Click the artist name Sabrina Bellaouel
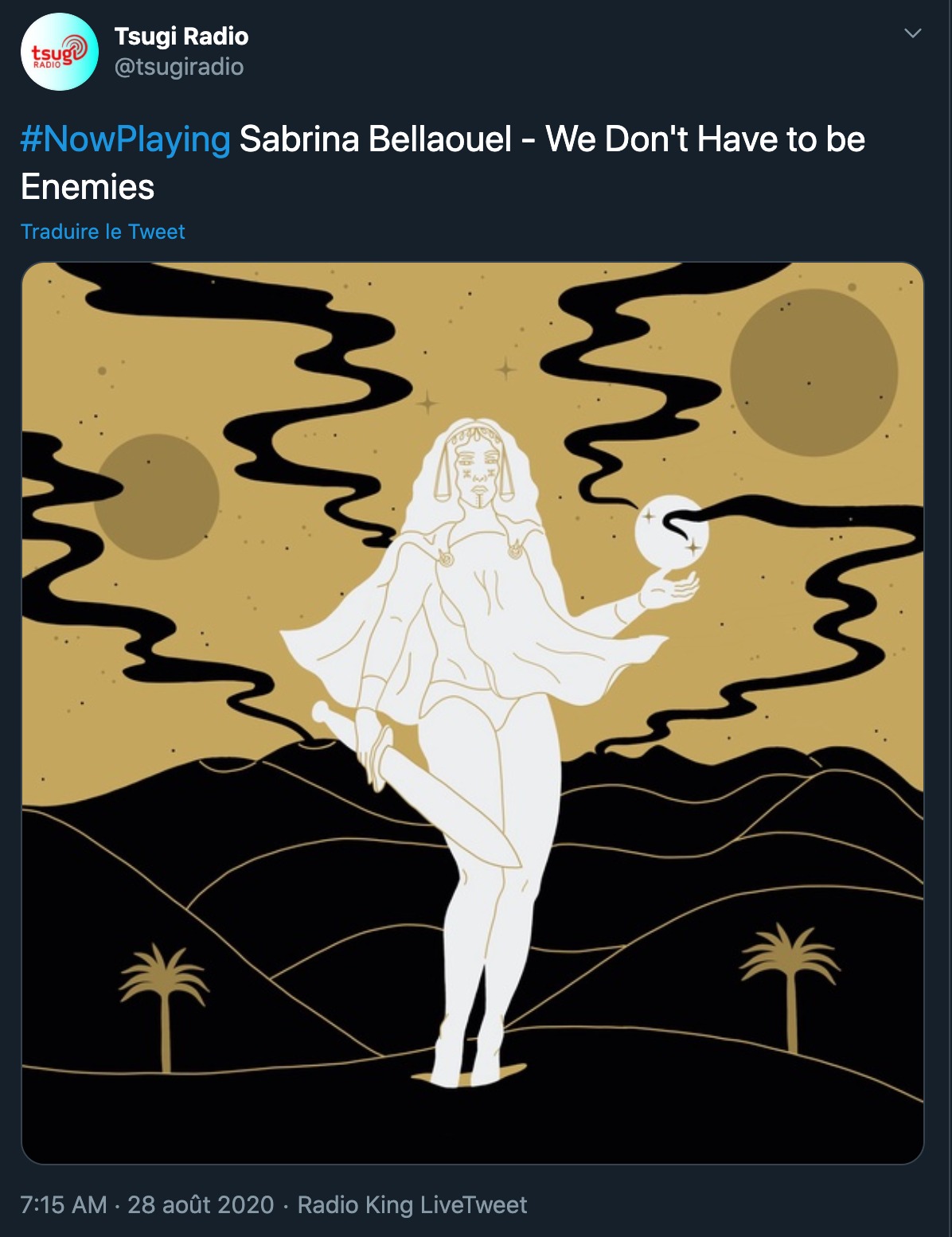The image size is (952, 1237). click(376, 139)
